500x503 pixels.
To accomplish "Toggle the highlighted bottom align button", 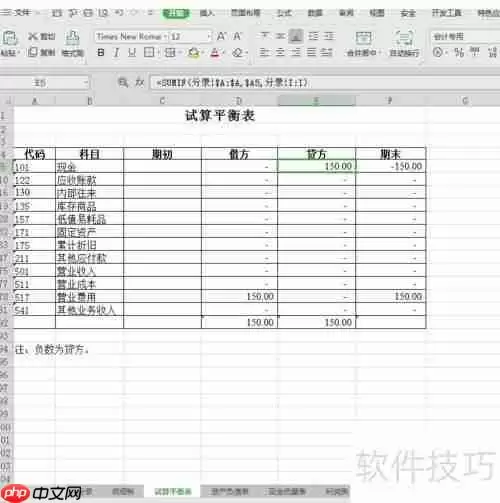I will (296, 36).
